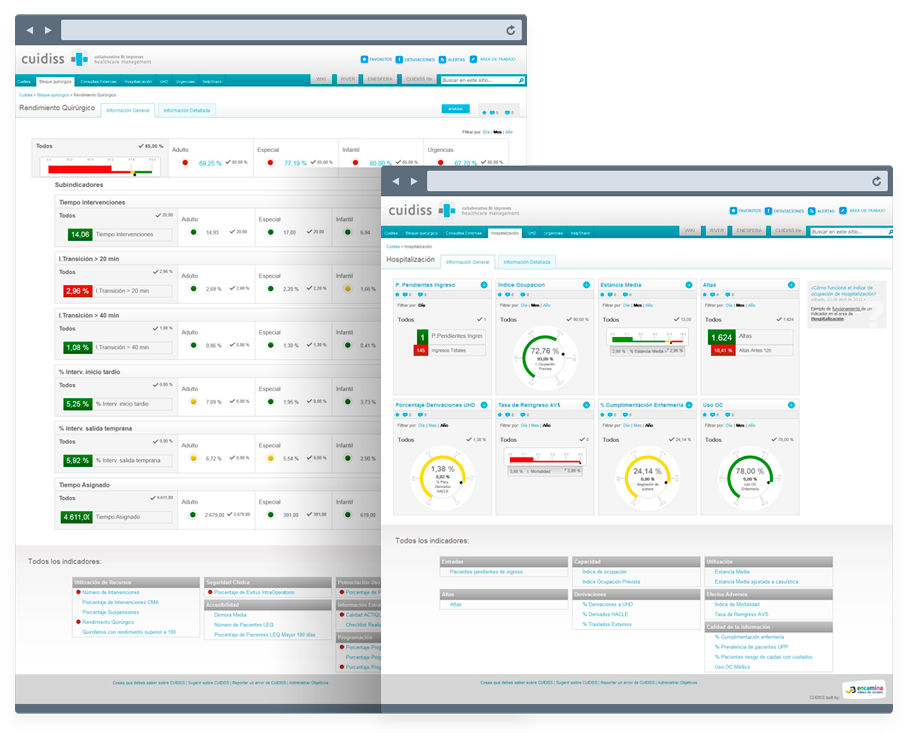The width and height of the screenshot is (914, 733).
Task: Filter Altas card by Año
Action: tap(752, 305)
